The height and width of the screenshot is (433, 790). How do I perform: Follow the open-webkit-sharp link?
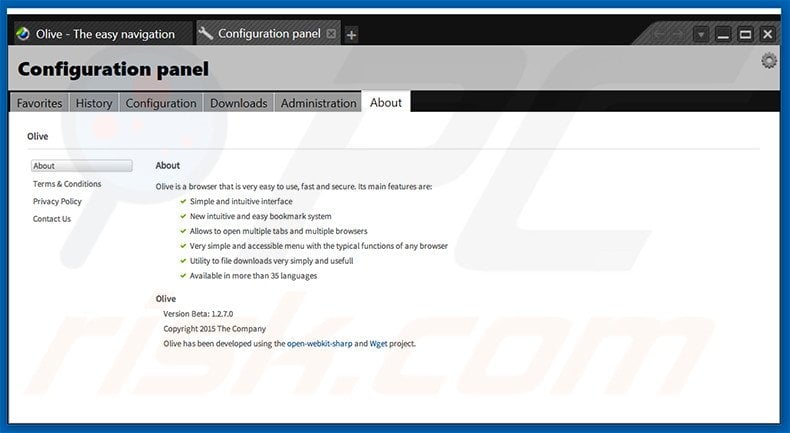click(x=319, y=344)
